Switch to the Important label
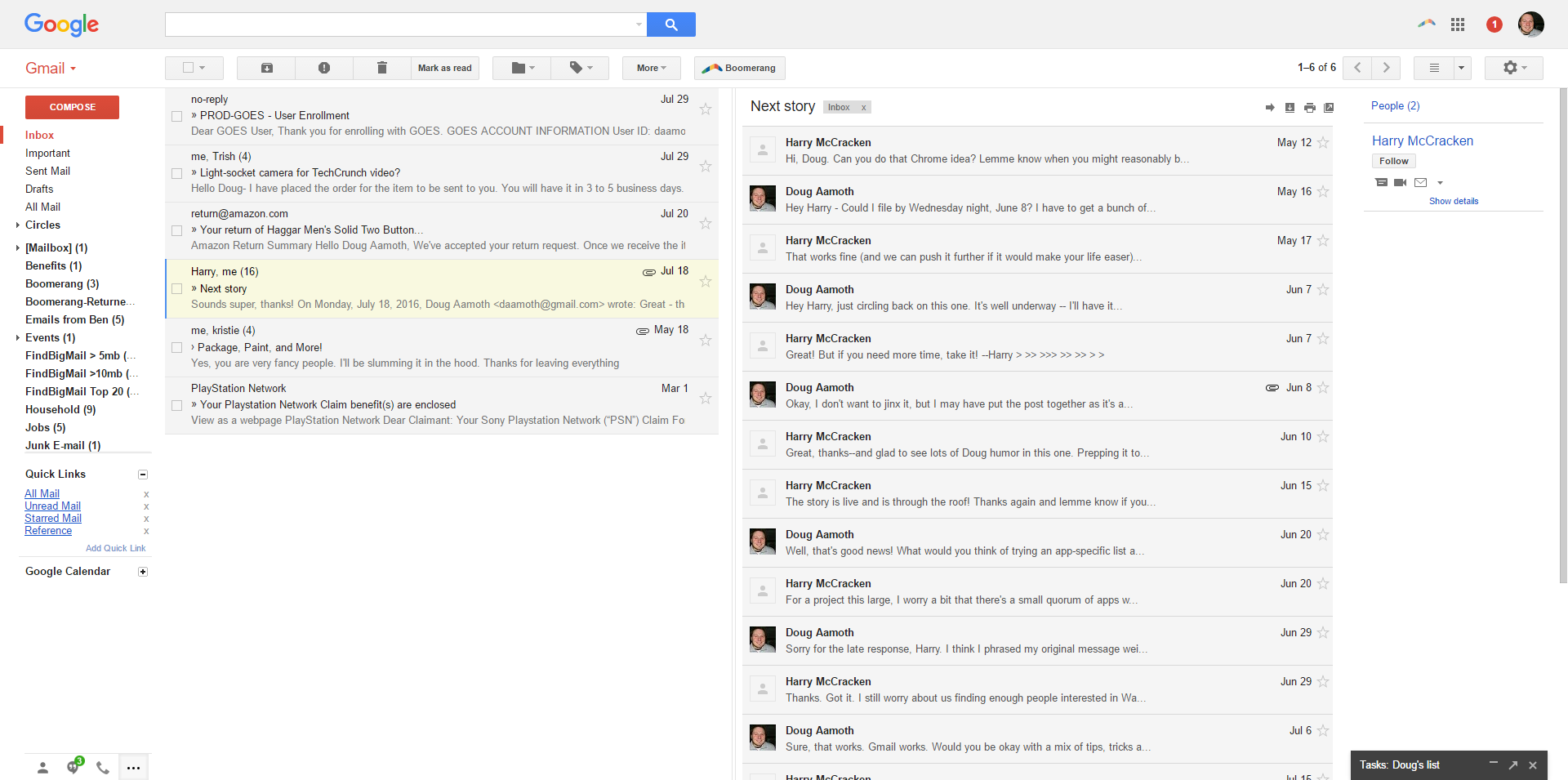This screenshot has width=1568, height=780. (x=47, y=153)
